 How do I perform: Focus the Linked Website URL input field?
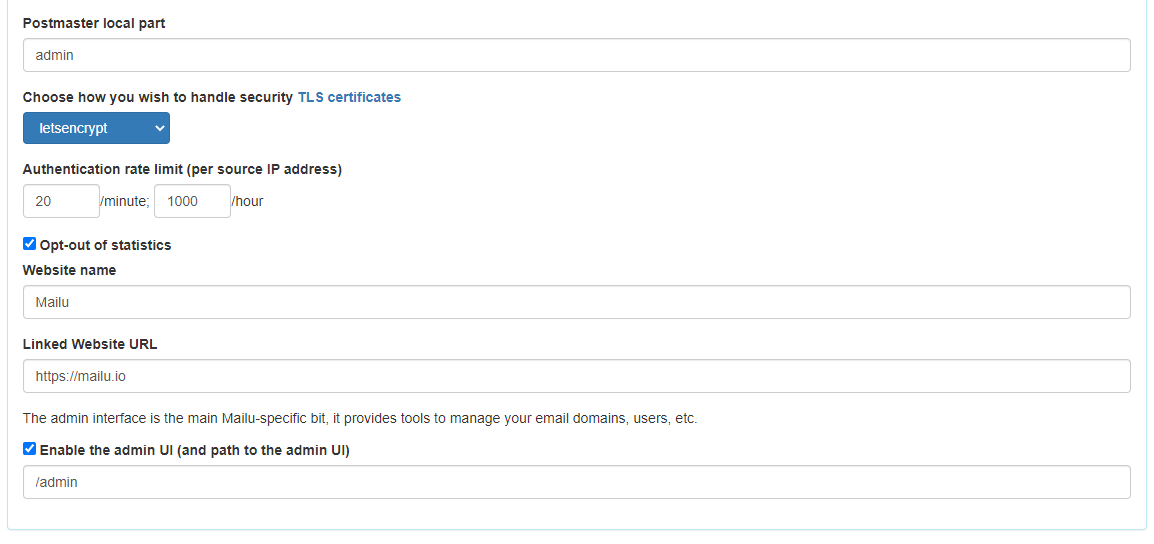coord(576,376)
